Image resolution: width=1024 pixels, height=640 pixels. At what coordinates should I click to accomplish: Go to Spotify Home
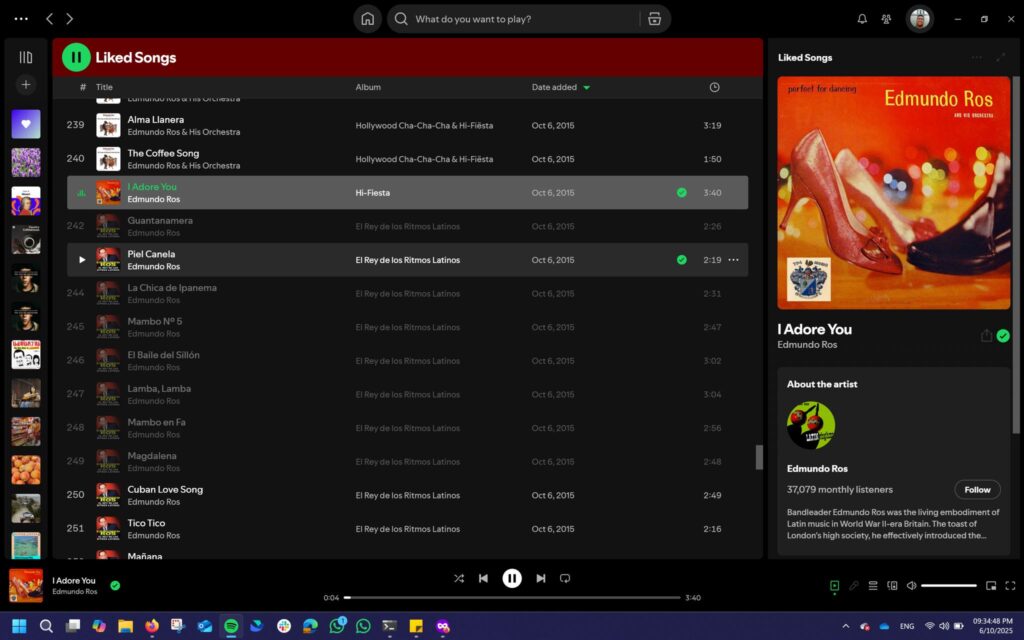(367, 19)
